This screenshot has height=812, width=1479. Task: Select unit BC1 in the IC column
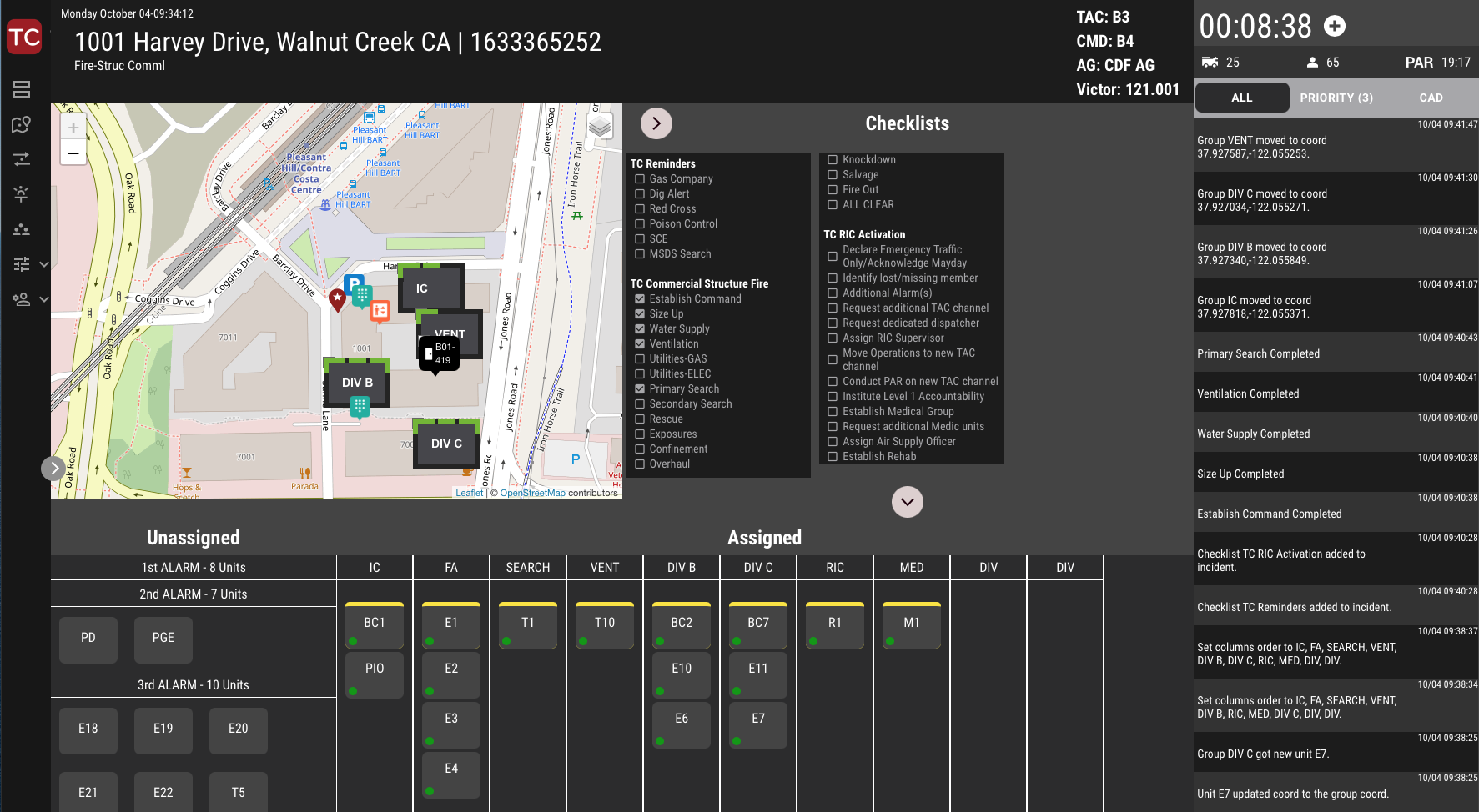pyautogui.click(x=374, y=624)
